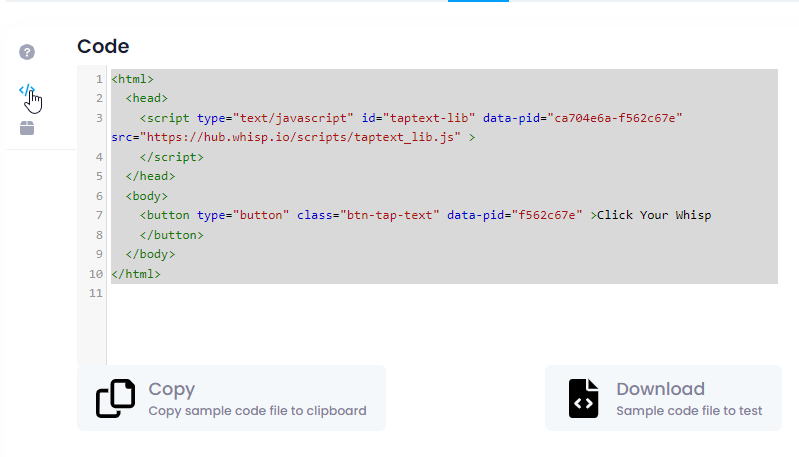Click line number 3 in gutter
The width and height of the screenshot is (799, 457).
coord(99,118)
